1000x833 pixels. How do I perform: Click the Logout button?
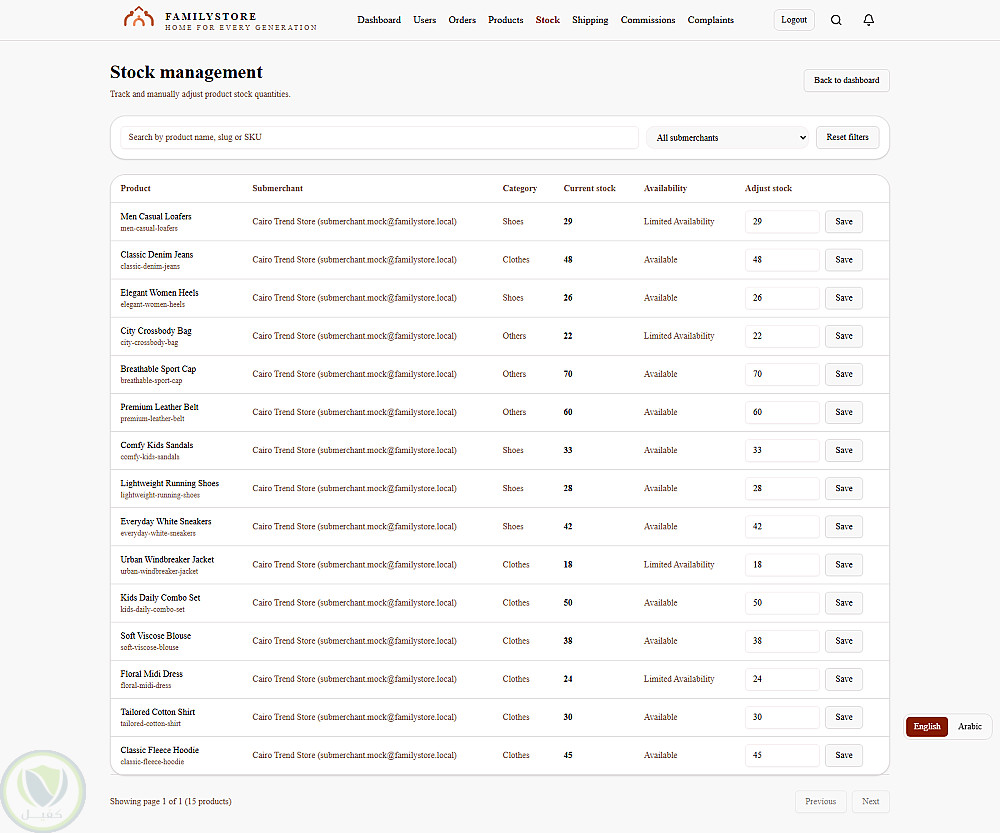794,20
